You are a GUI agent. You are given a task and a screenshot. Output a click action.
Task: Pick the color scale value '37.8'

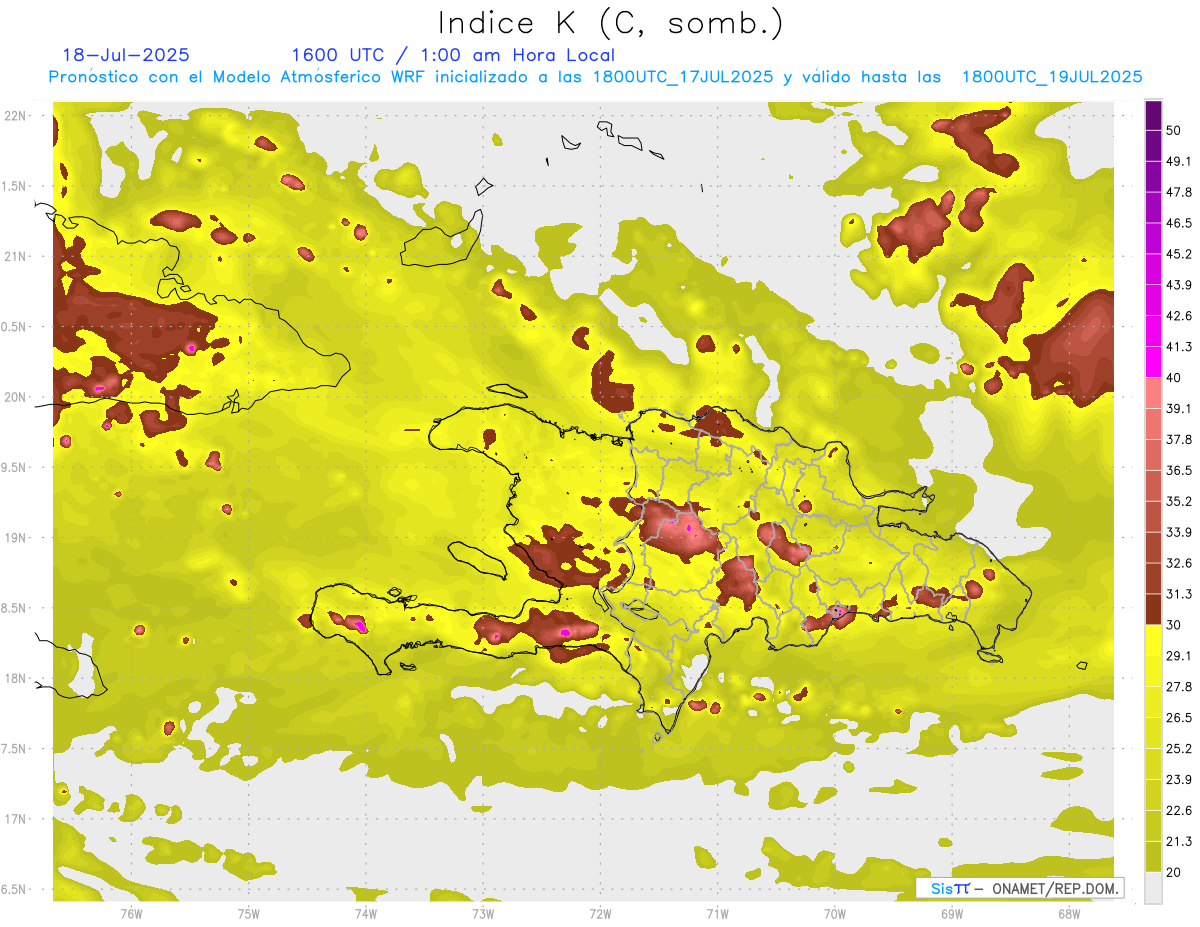pyautogui.click(x=1179, y=439)
